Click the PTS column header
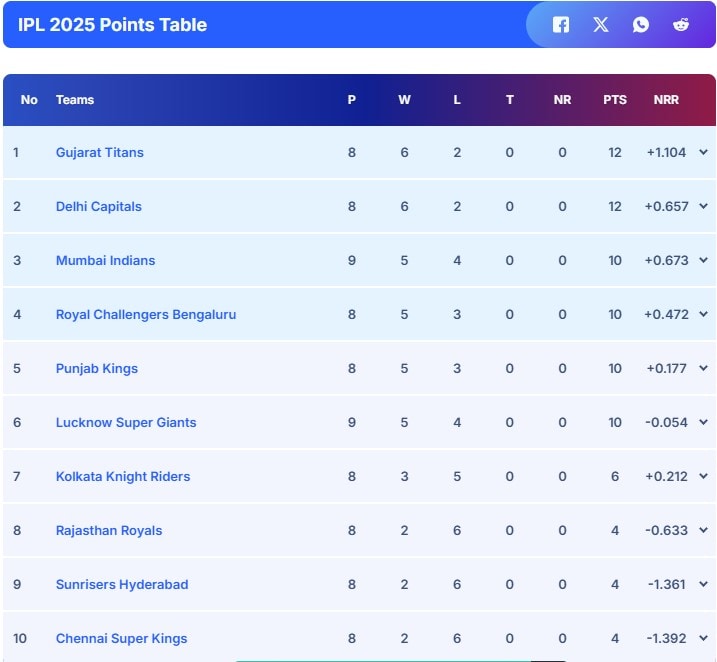 pos(615,100)
